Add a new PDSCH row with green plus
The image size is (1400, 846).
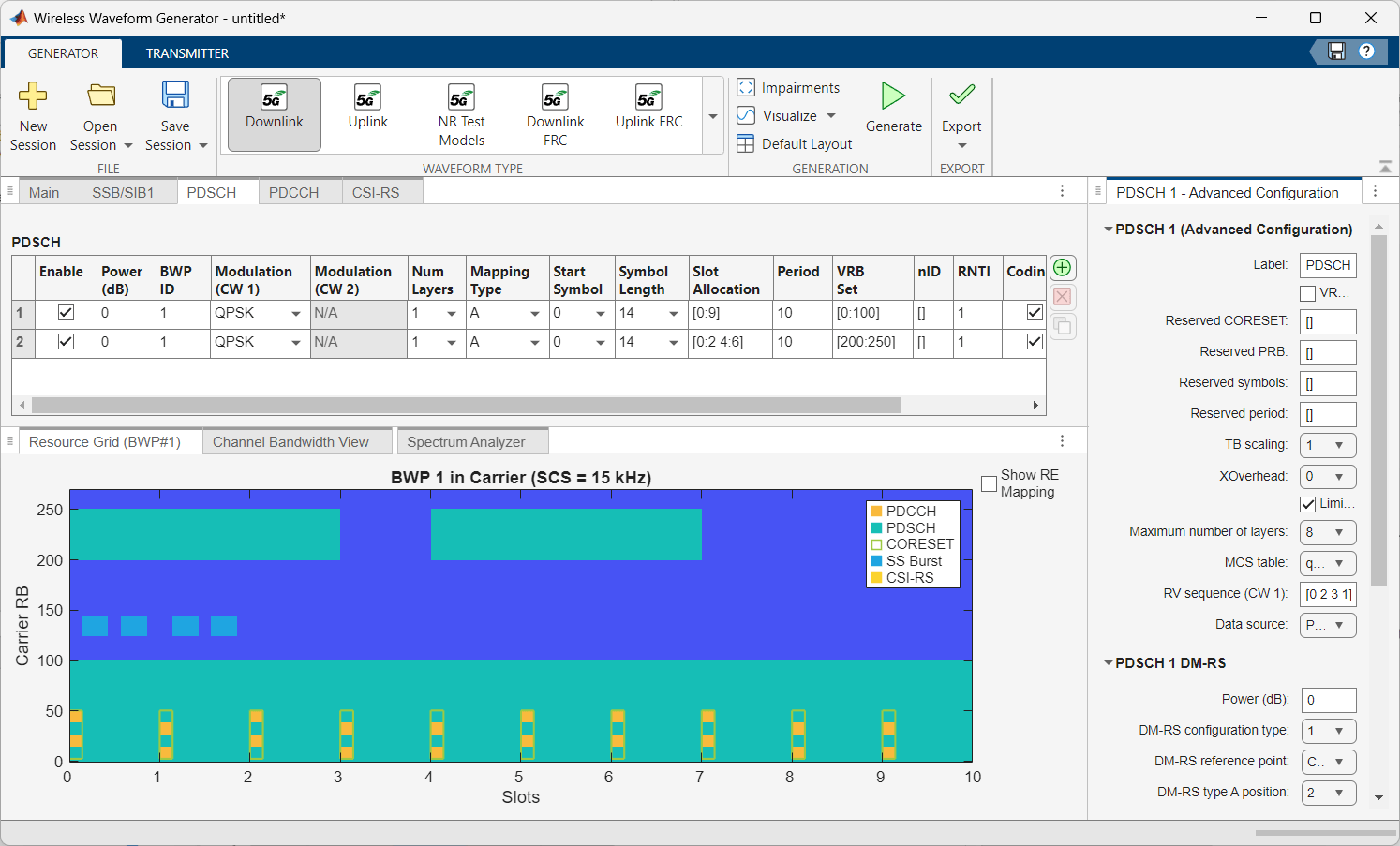tap(1062, 268)
